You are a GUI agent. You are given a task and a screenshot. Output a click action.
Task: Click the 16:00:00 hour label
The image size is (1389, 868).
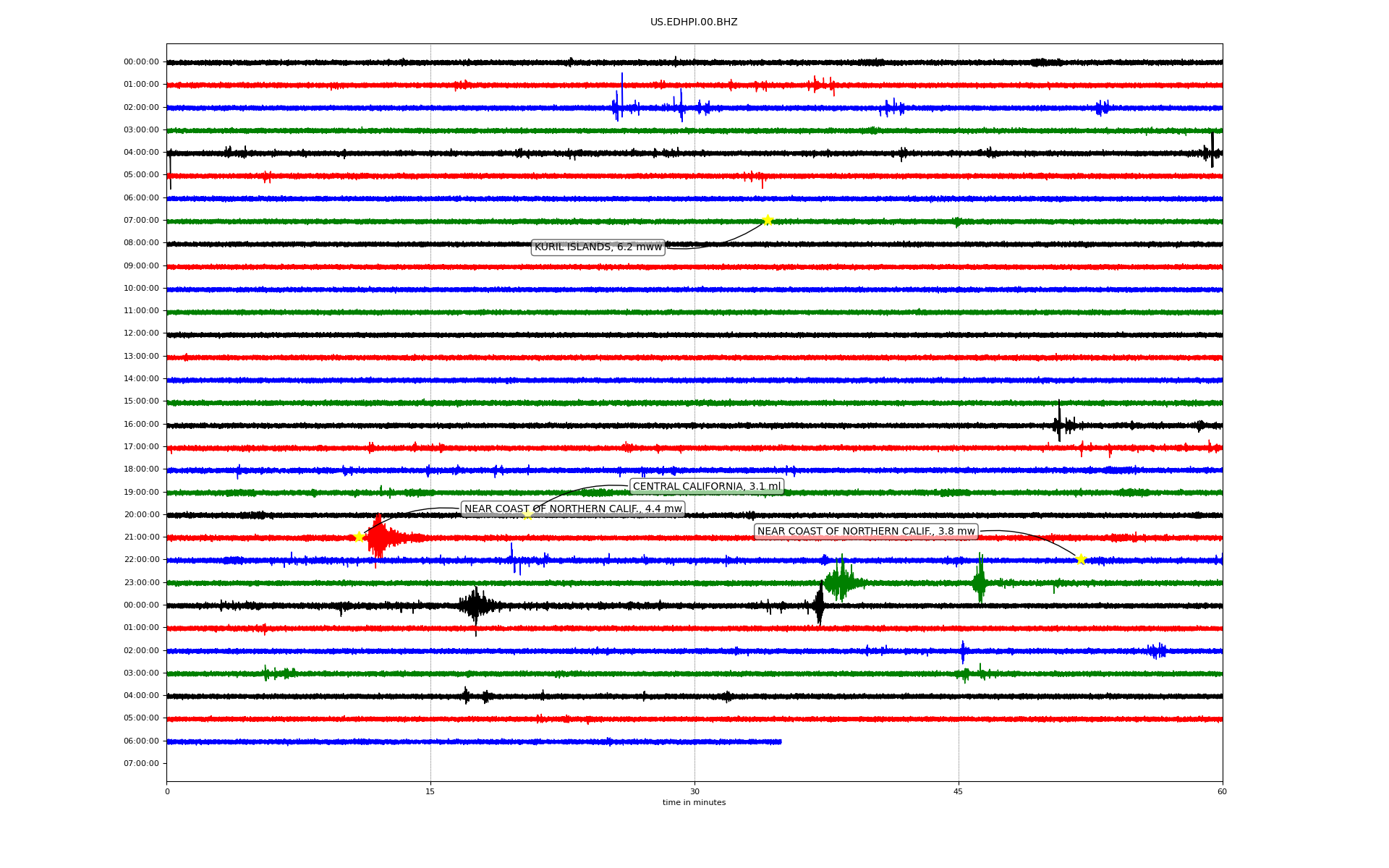(x=141, y=424)
